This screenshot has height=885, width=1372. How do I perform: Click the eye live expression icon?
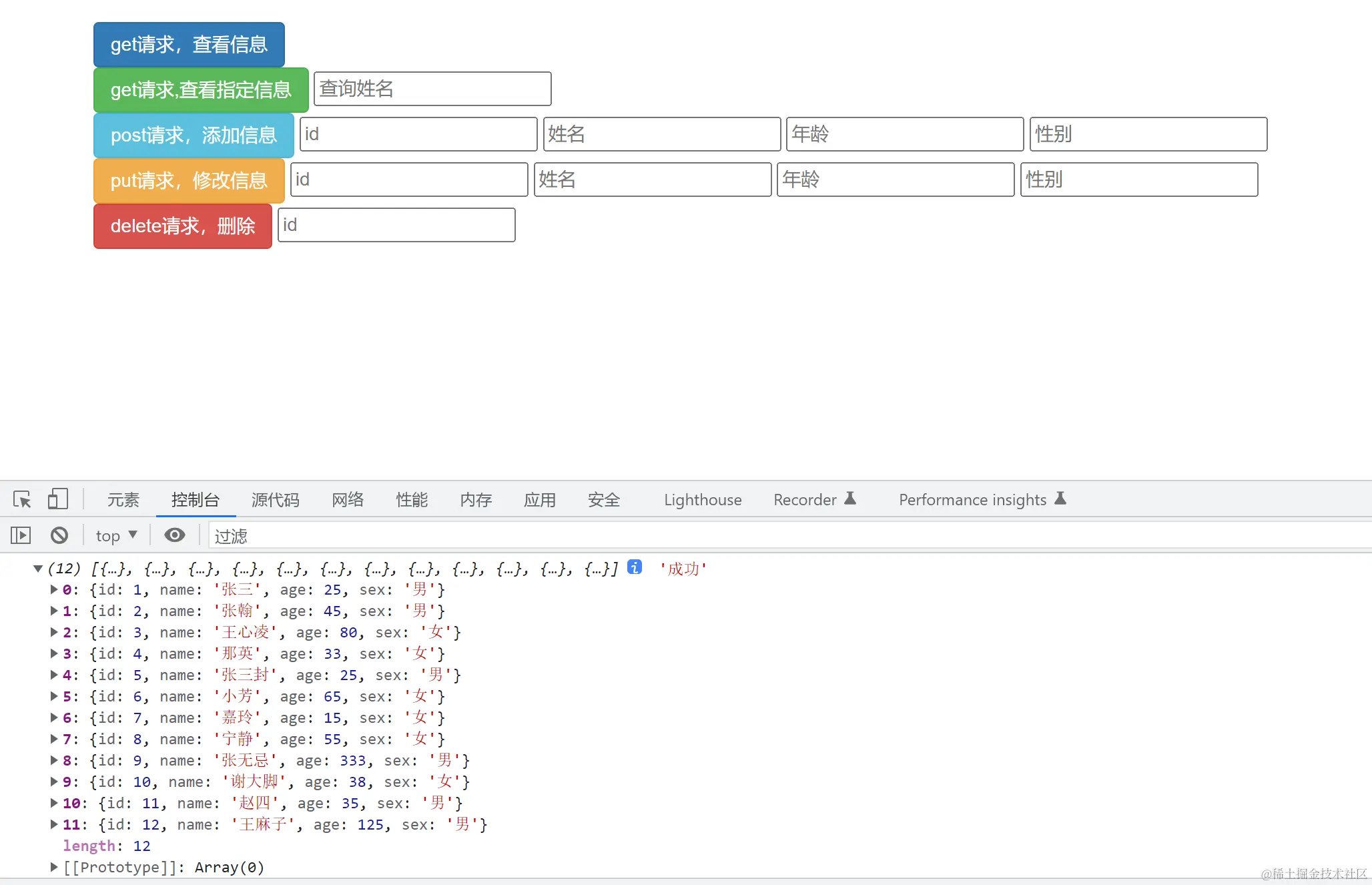175,535
